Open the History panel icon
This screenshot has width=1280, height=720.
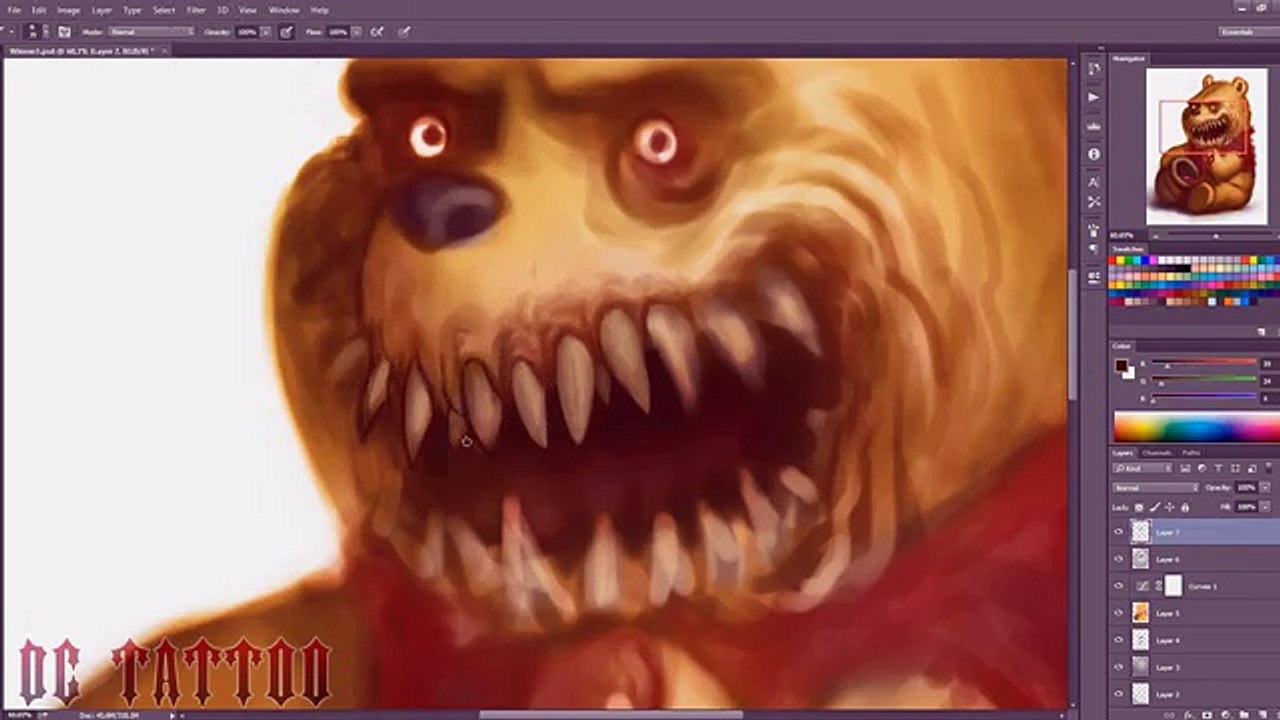1093,68
